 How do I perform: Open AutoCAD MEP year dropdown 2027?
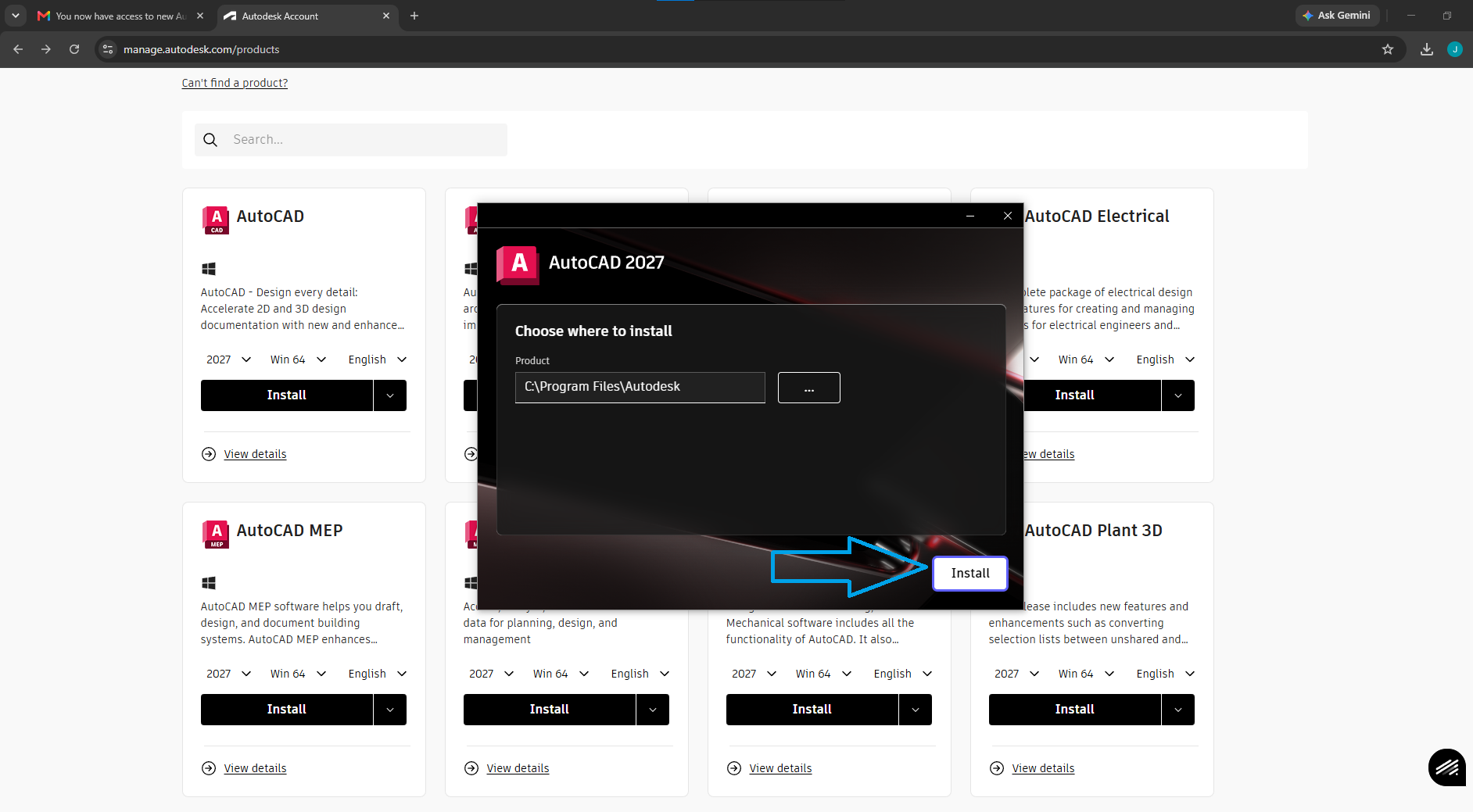[228, 674]
